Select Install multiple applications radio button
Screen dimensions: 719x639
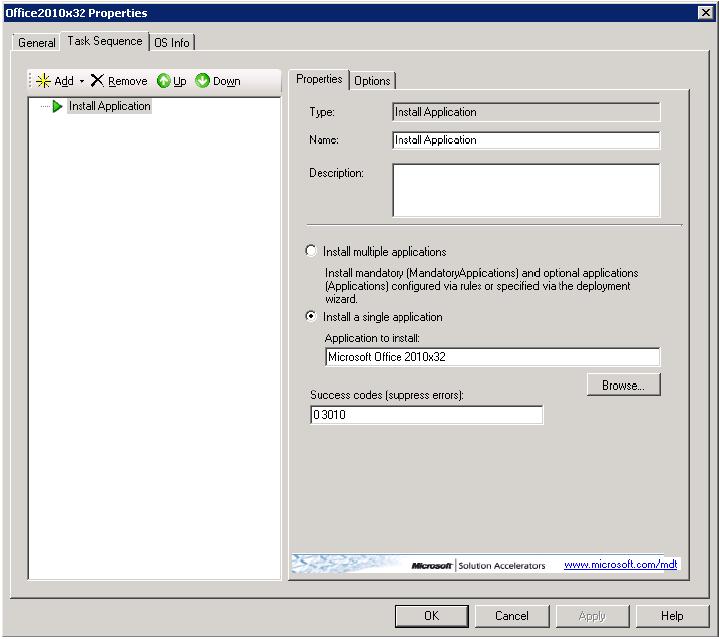311,251
